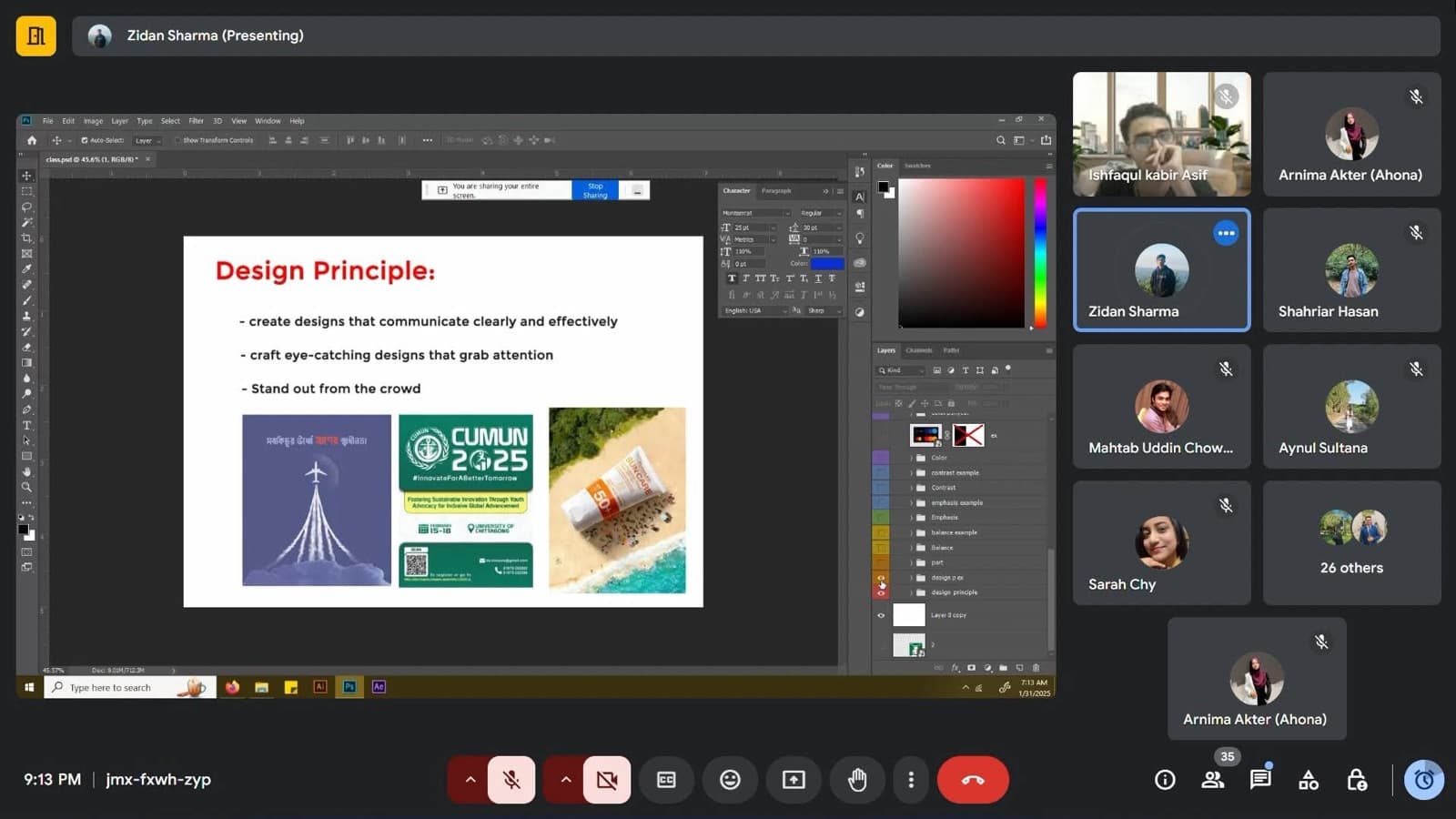Open the Layer menu in Photoshop
Screen dimensions: 1456x819
pyautogui.click(x=119, y=121)
